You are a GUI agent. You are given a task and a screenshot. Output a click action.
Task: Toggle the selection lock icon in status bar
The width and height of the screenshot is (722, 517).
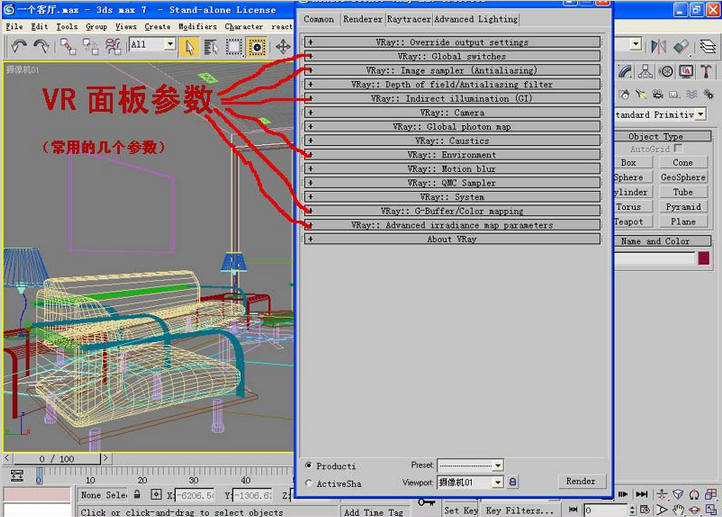[137, 494]
